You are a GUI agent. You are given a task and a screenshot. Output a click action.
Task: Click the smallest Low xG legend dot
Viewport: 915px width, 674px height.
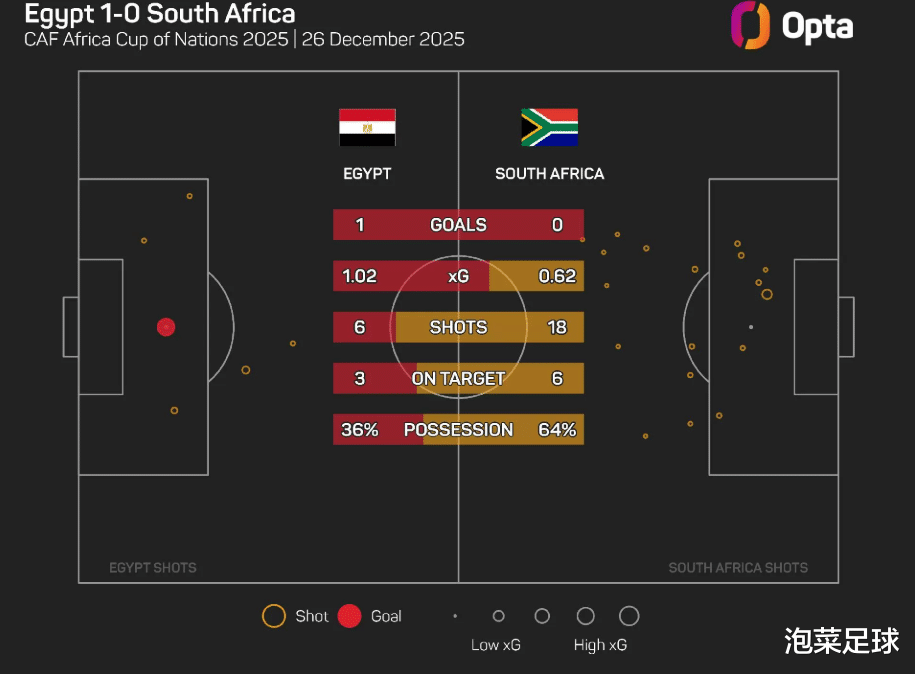point(455,616)
